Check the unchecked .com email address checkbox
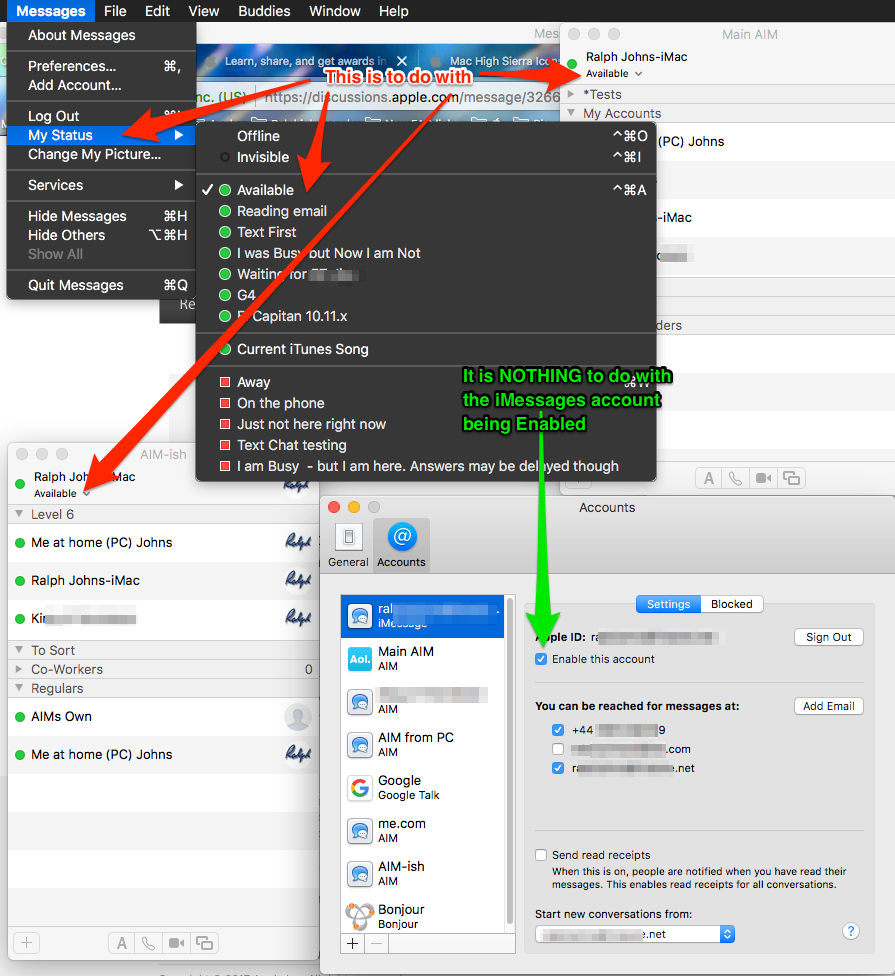Image resolution: width=895 pixels, height=976 pixels. (x=558, y=749)
